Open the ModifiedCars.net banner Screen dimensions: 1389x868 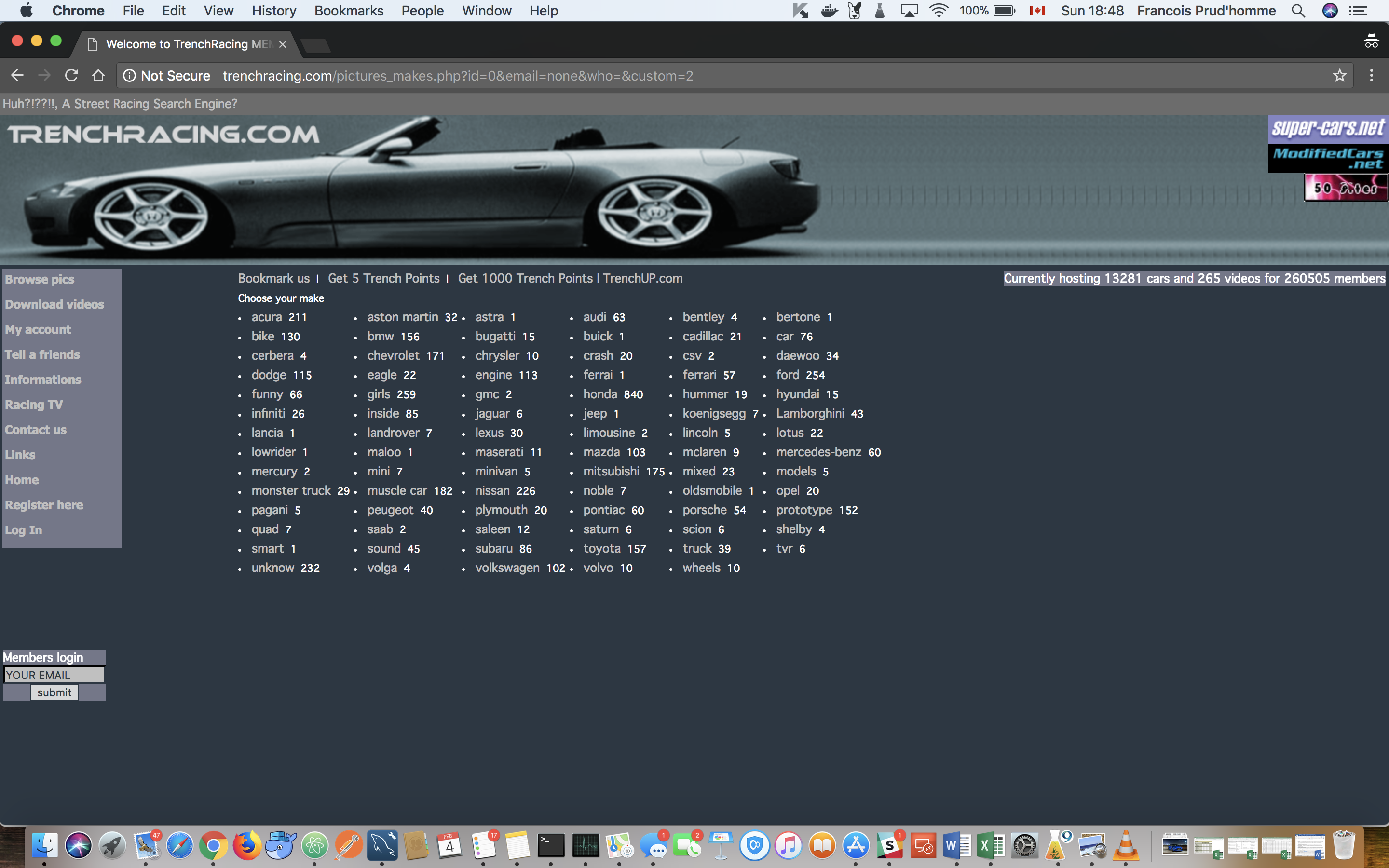tap(1328, 158)
